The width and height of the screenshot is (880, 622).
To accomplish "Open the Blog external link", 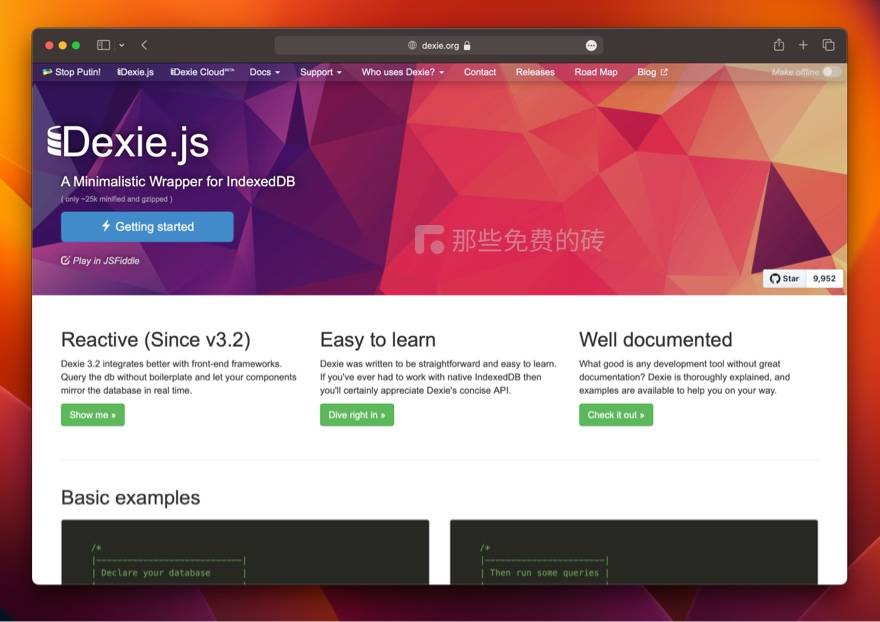I will [x=652, y=72].
